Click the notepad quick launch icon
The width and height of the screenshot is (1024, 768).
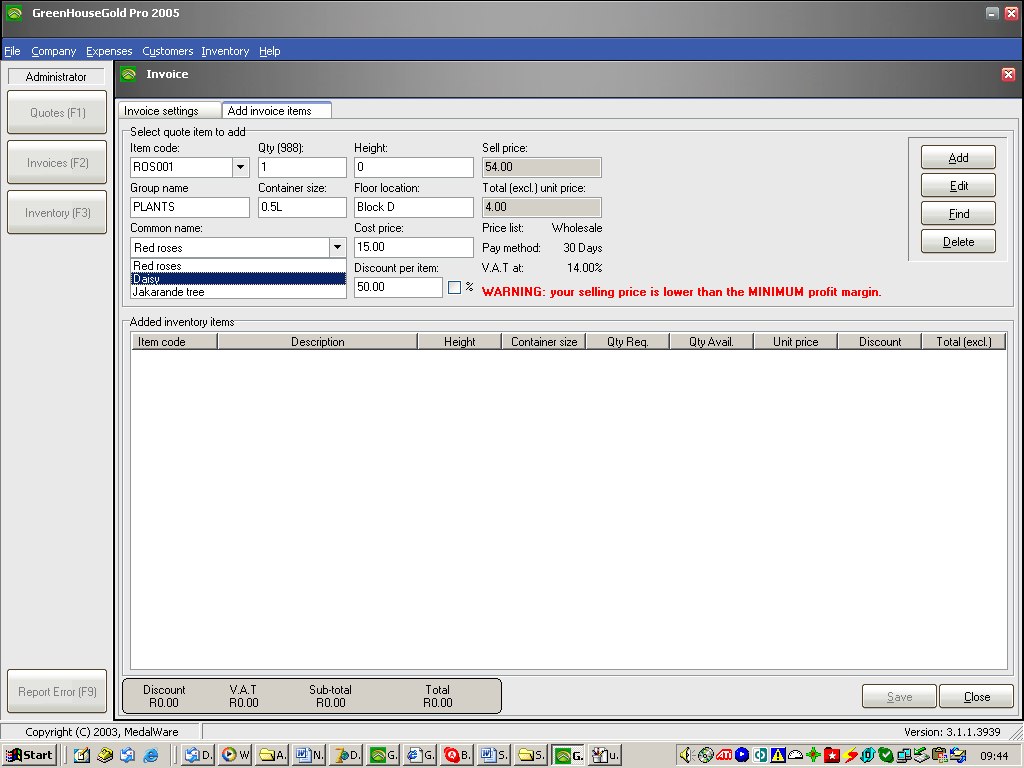[x=82, y=755]
